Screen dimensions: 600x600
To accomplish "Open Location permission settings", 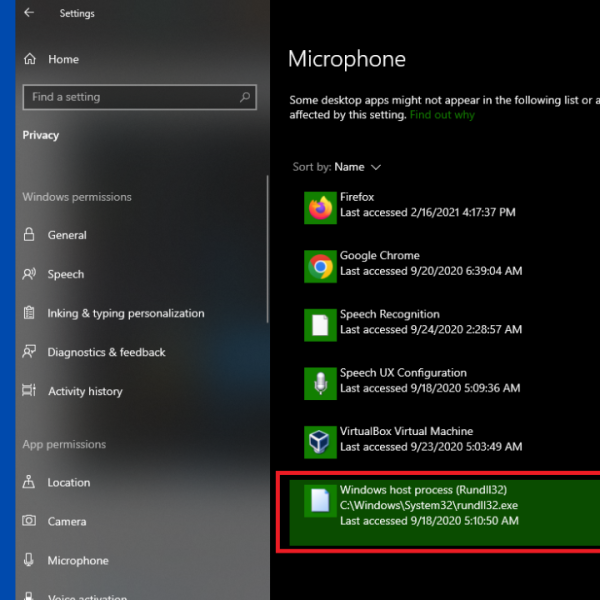I will tap(69, 483).
